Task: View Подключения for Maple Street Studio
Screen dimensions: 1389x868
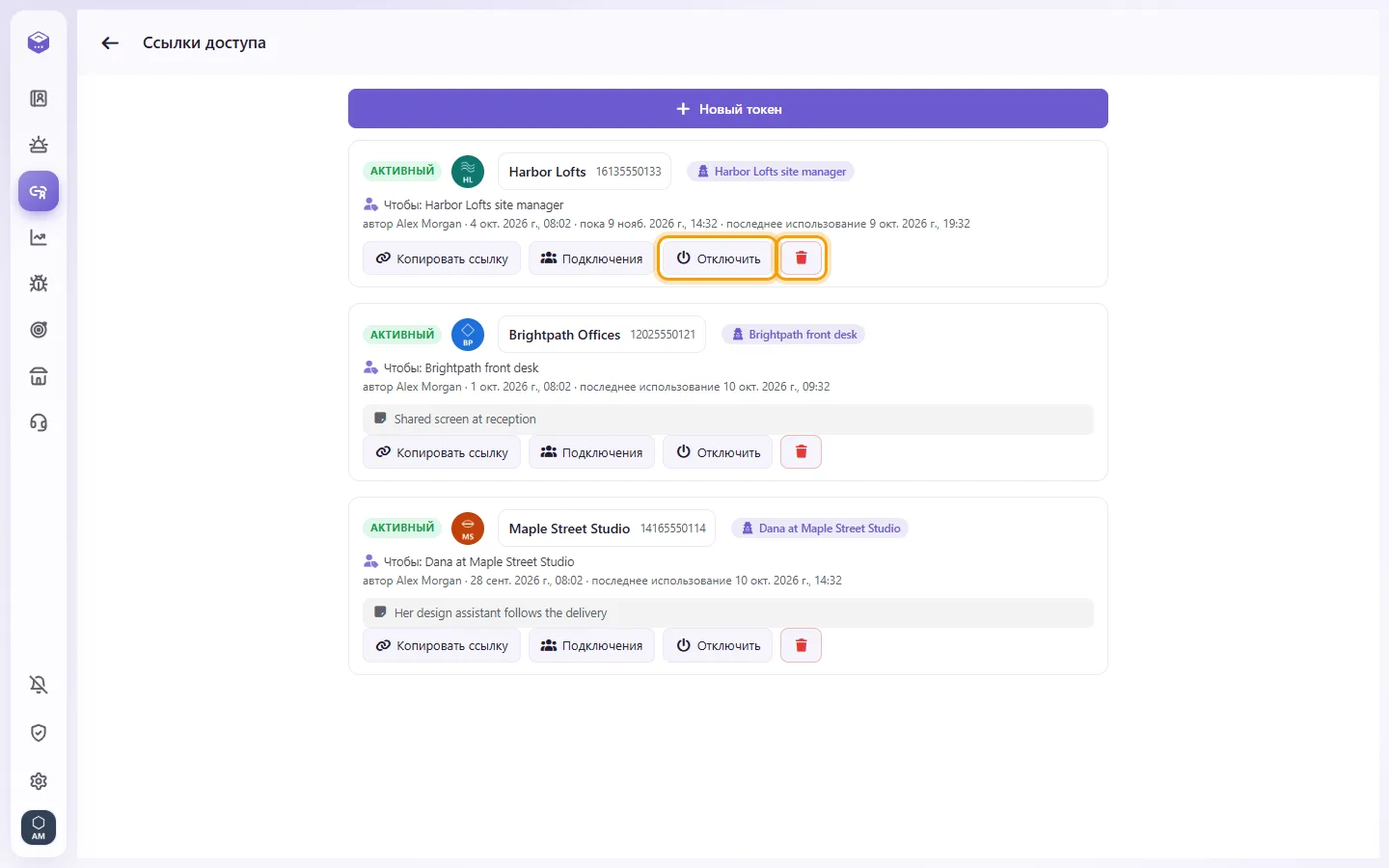Action: [x=591, y=645]
